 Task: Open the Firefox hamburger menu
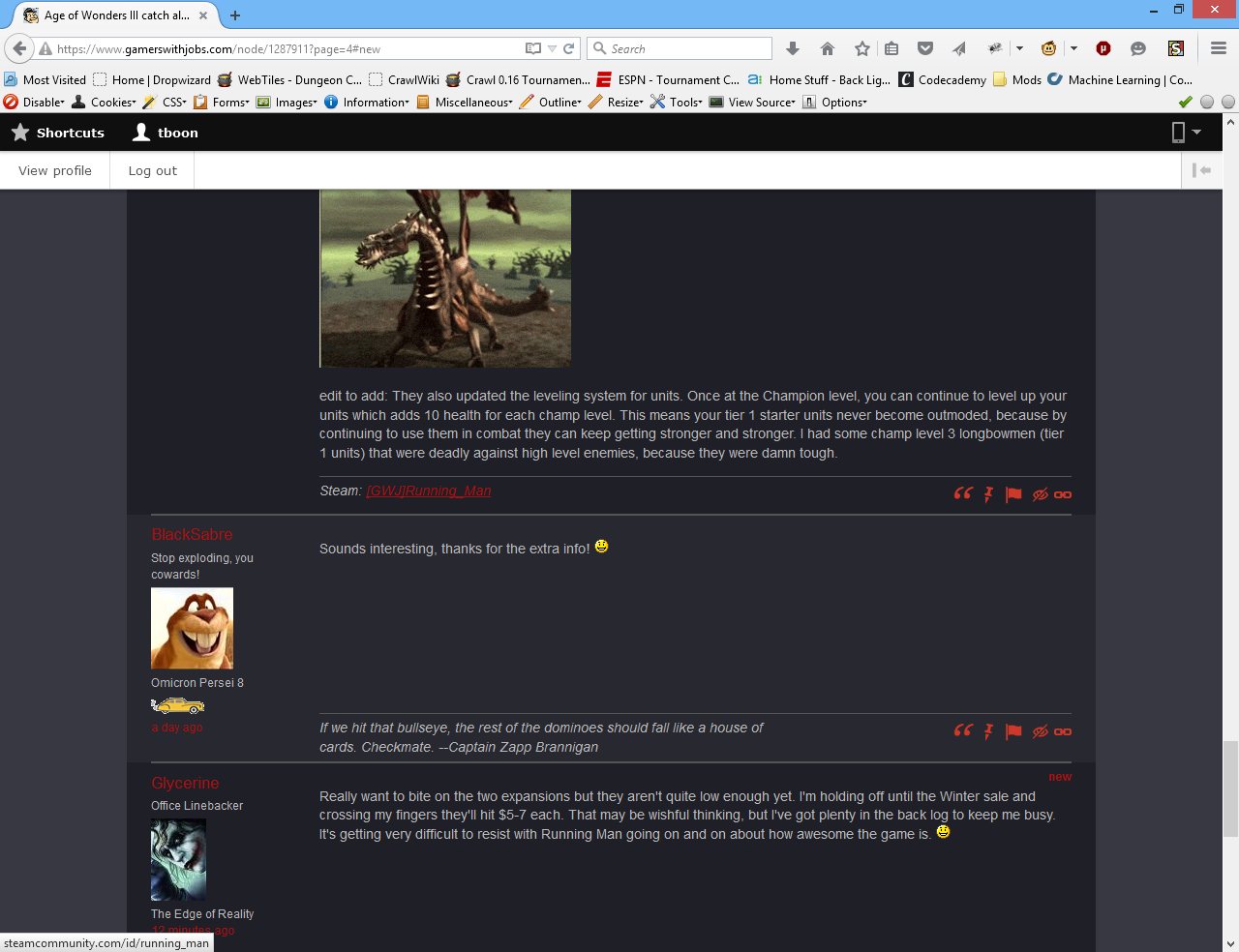coord(1219,48)
